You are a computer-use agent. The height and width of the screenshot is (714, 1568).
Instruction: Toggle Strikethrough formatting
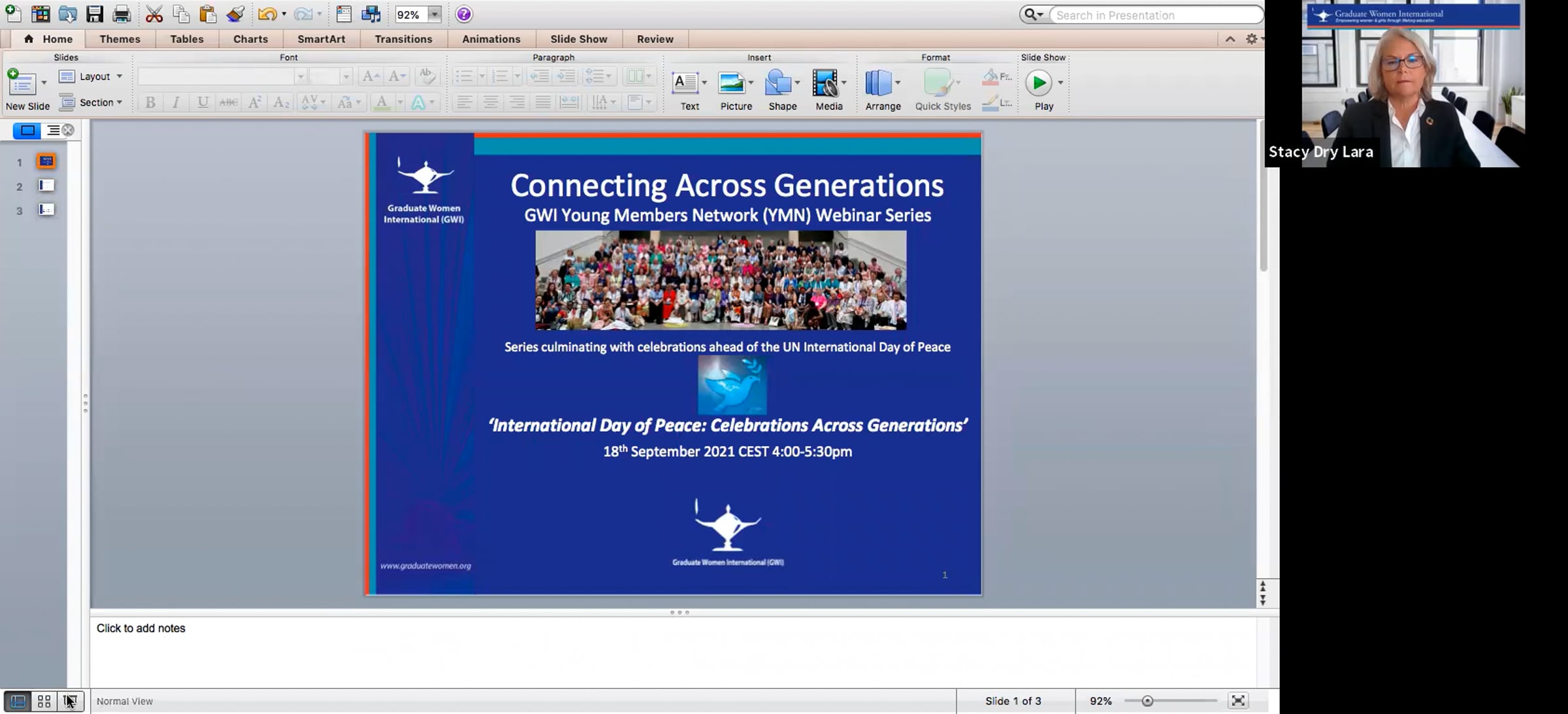228,103
